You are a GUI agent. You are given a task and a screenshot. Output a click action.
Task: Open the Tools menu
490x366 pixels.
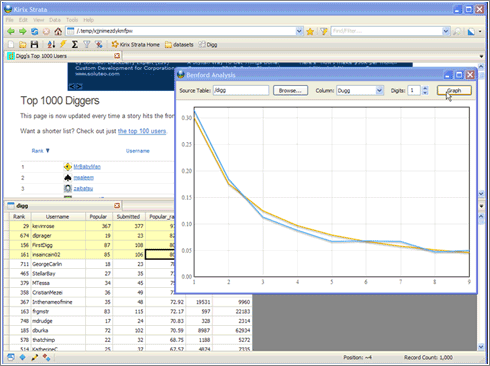(72, 20)
